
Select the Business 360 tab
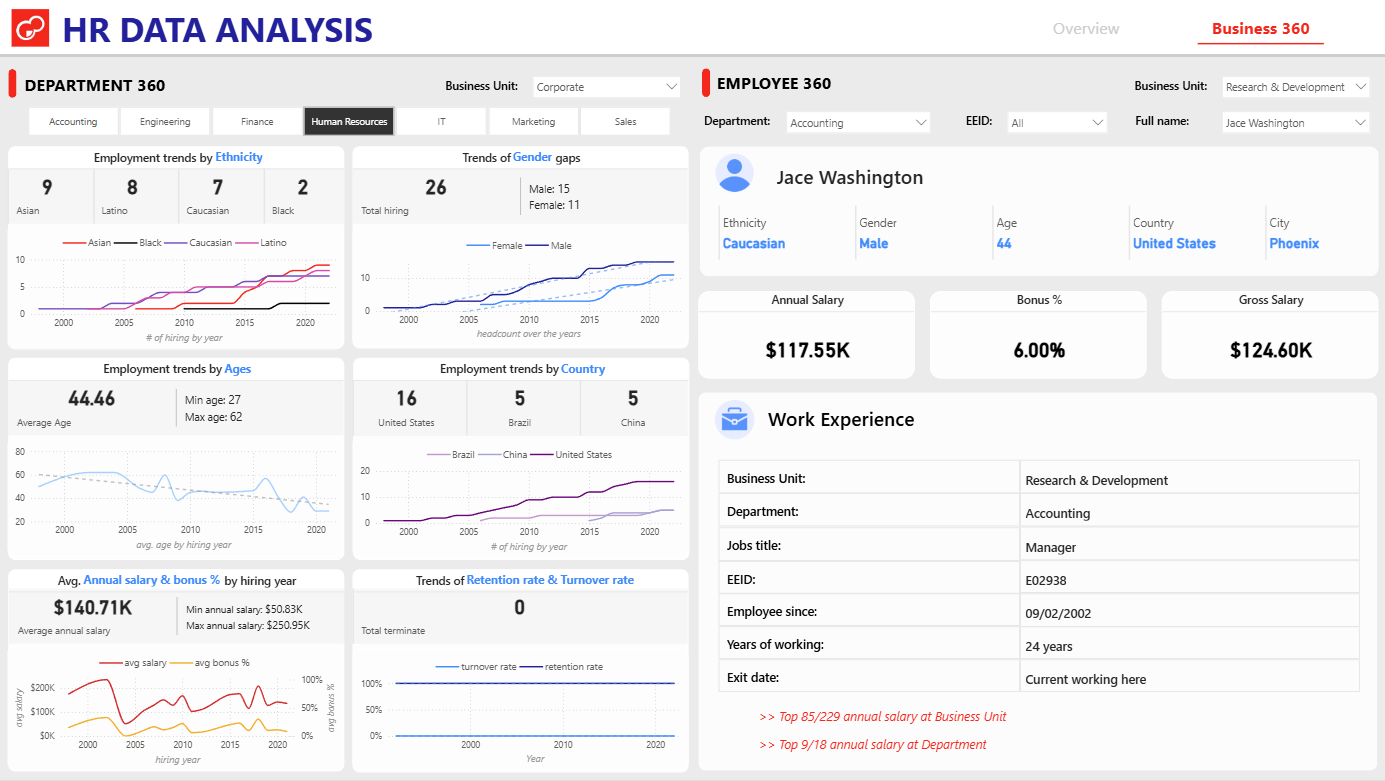pyautogui.click(x=1260, y=29)
